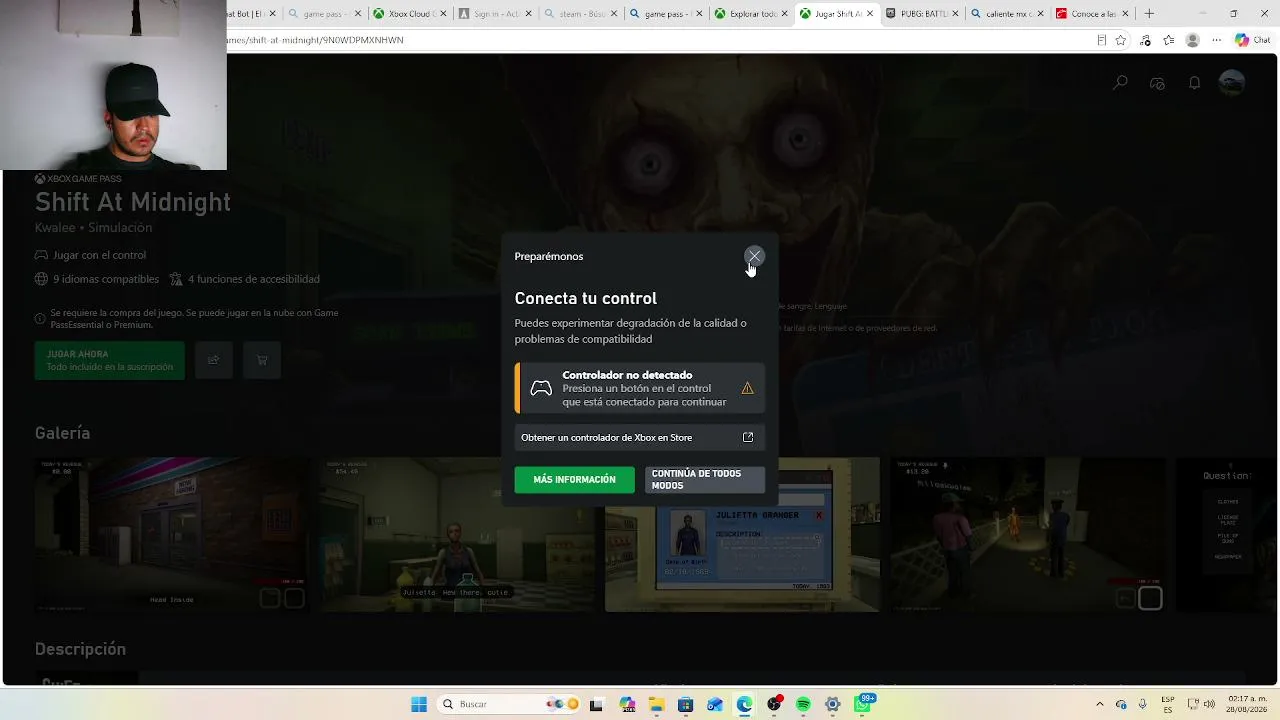Open the street-at-night gallery screenshot
Screen dimensions: 1280x720
1028,535
